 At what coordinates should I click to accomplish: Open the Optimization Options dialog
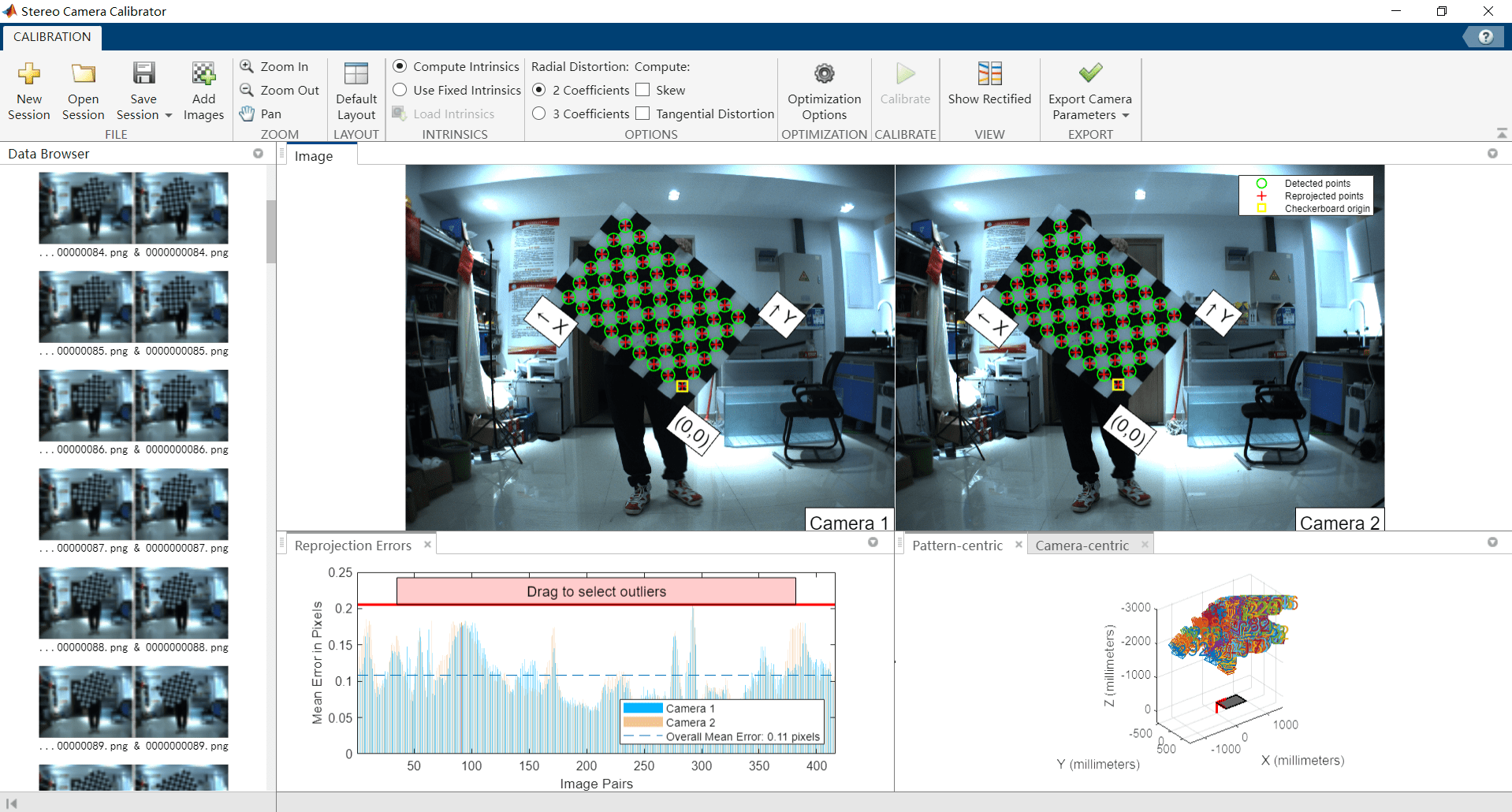[x=823, y=91]
